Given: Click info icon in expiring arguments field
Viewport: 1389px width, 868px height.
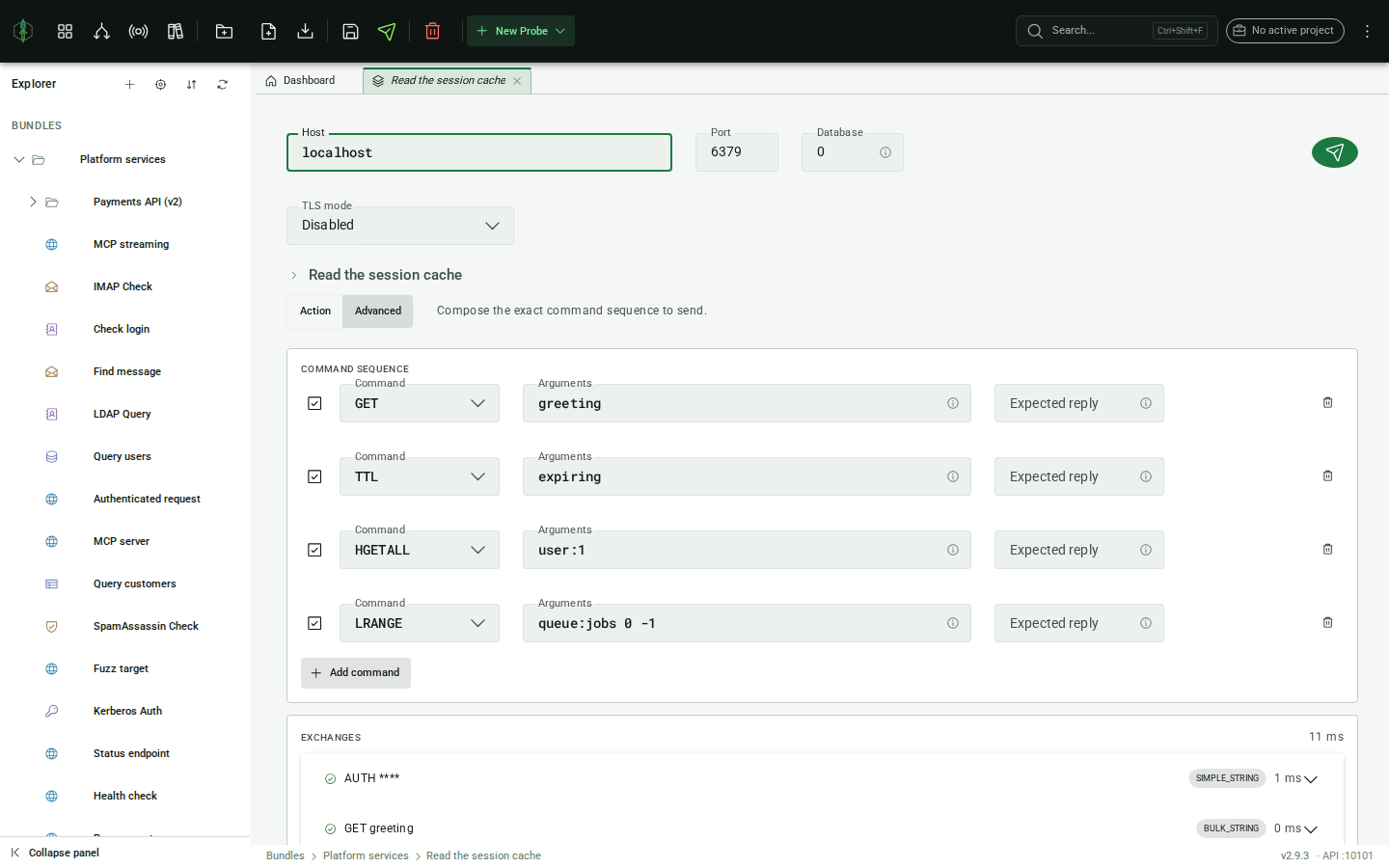Looking at the screenshot, I should (x=952, y=476).
